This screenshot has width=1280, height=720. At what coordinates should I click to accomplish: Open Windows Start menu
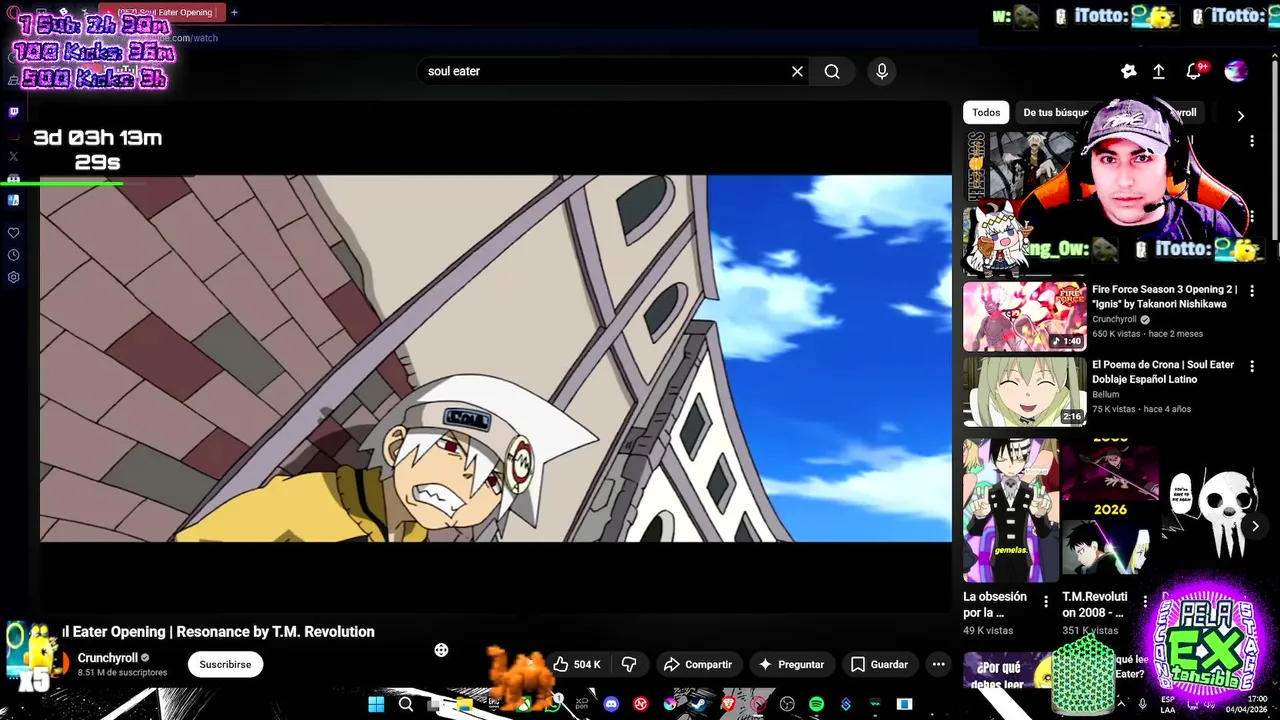(x=376, y=704)
